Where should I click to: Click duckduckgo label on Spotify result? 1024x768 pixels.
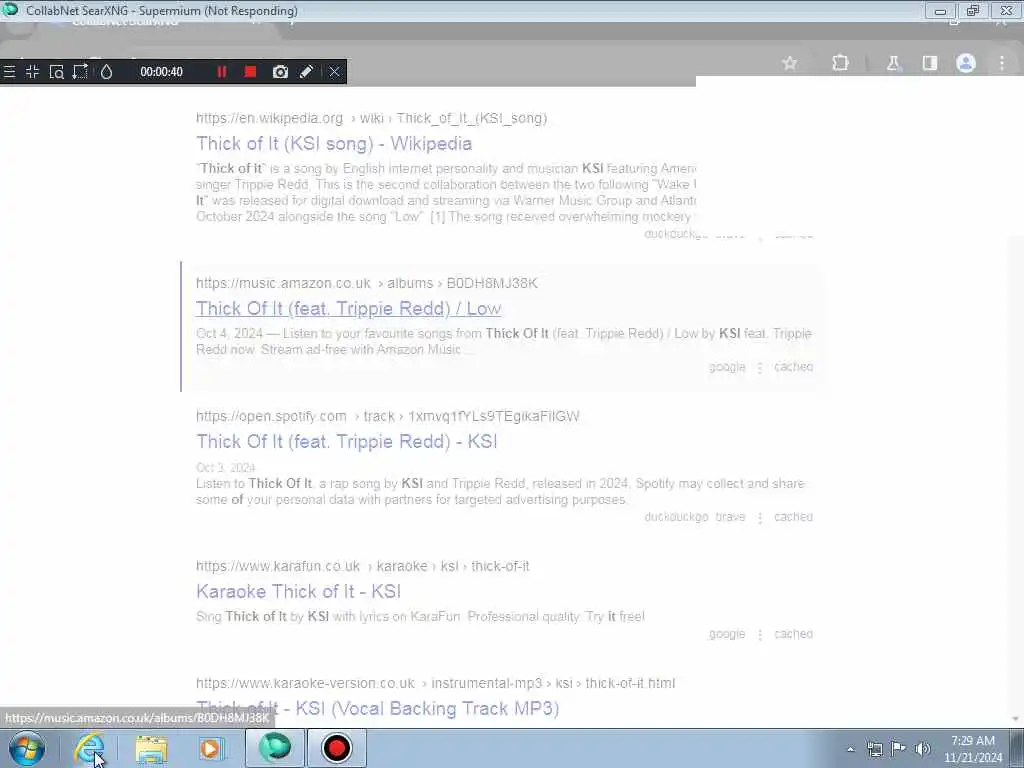[676, 517]
